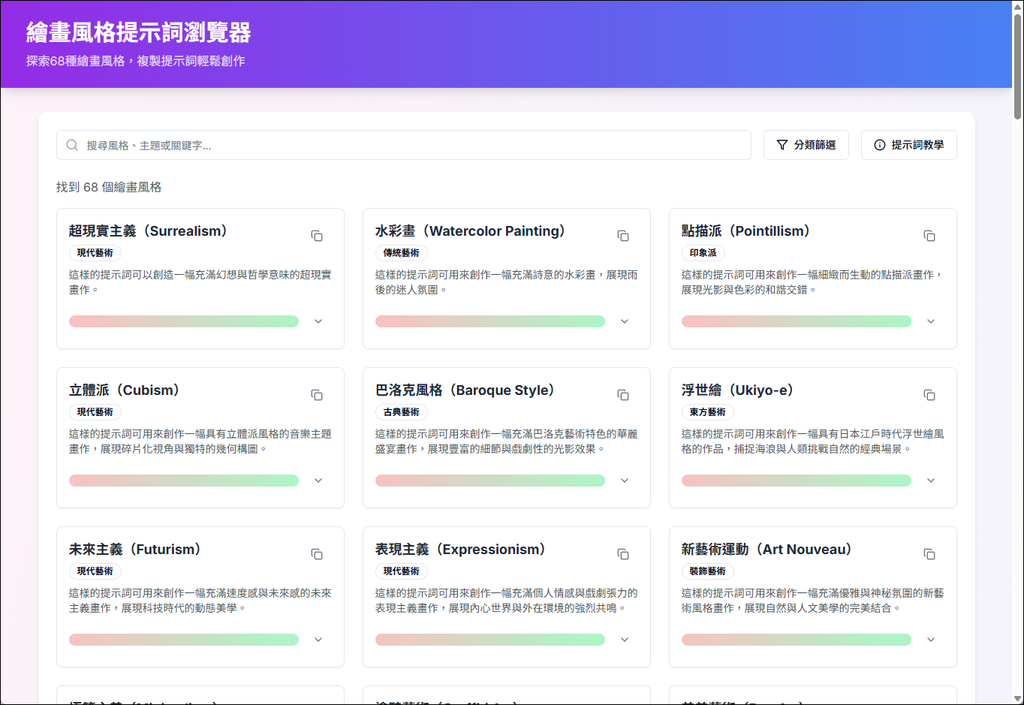Expand the Art Nouveau card

931,640
